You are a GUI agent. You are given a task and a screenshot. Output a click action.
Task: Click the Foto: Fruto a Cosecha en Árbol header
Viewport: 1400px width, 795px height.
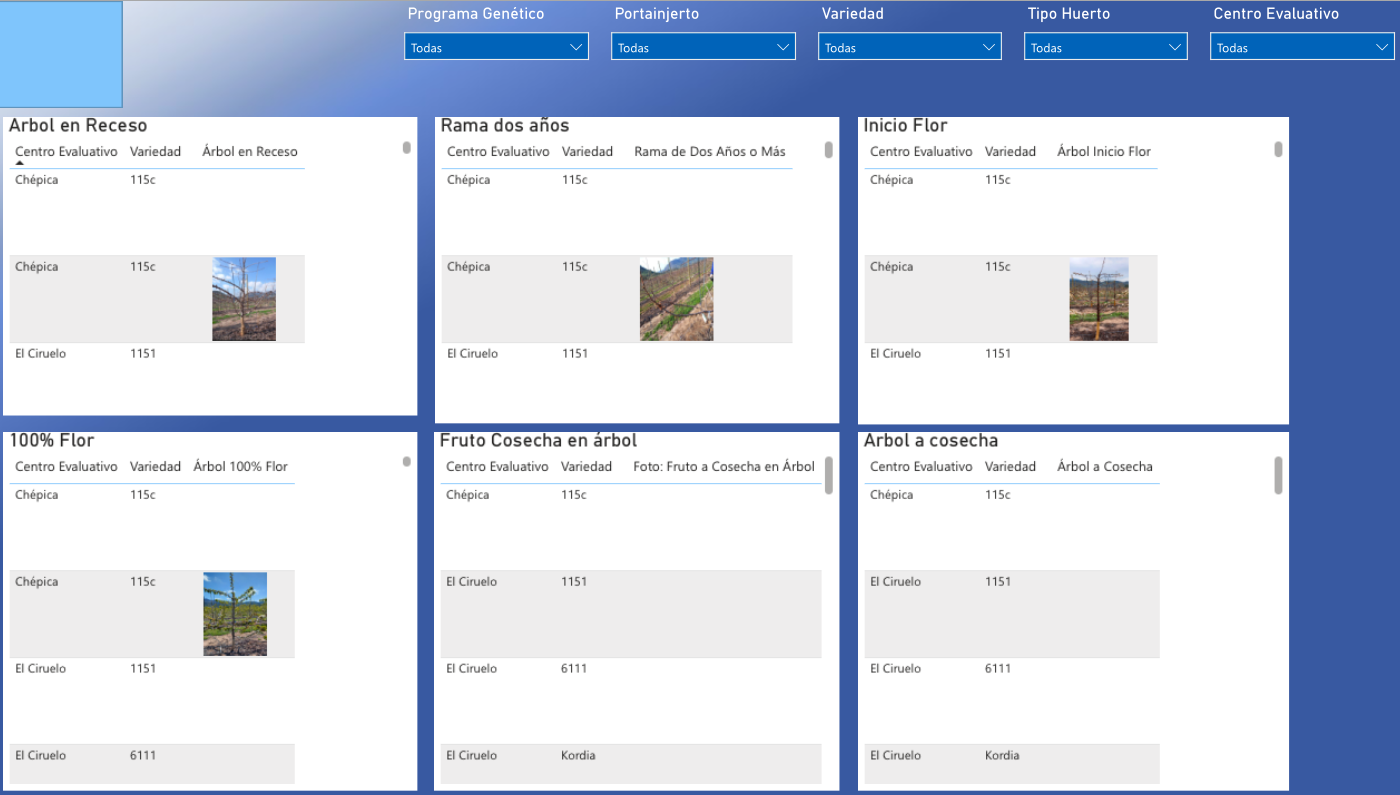coord(724,467)
